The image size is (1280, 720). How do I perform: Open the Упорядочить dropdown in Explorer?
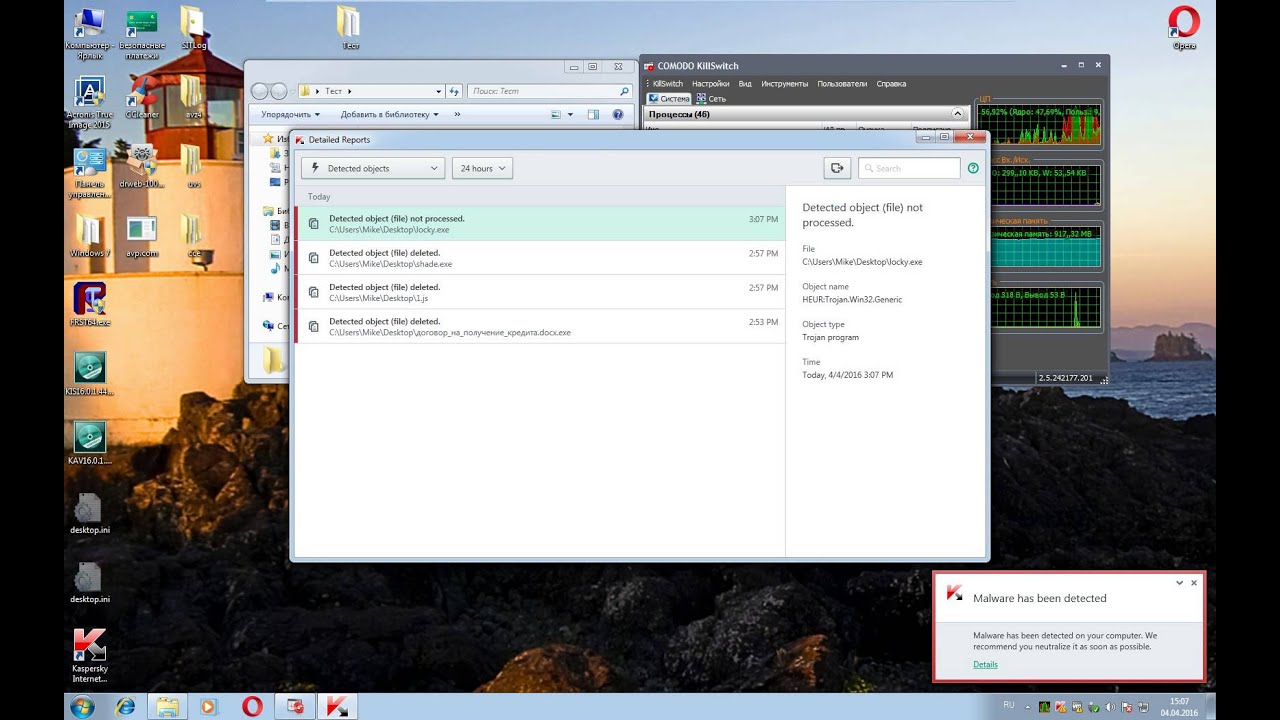(x=290, y=115)
